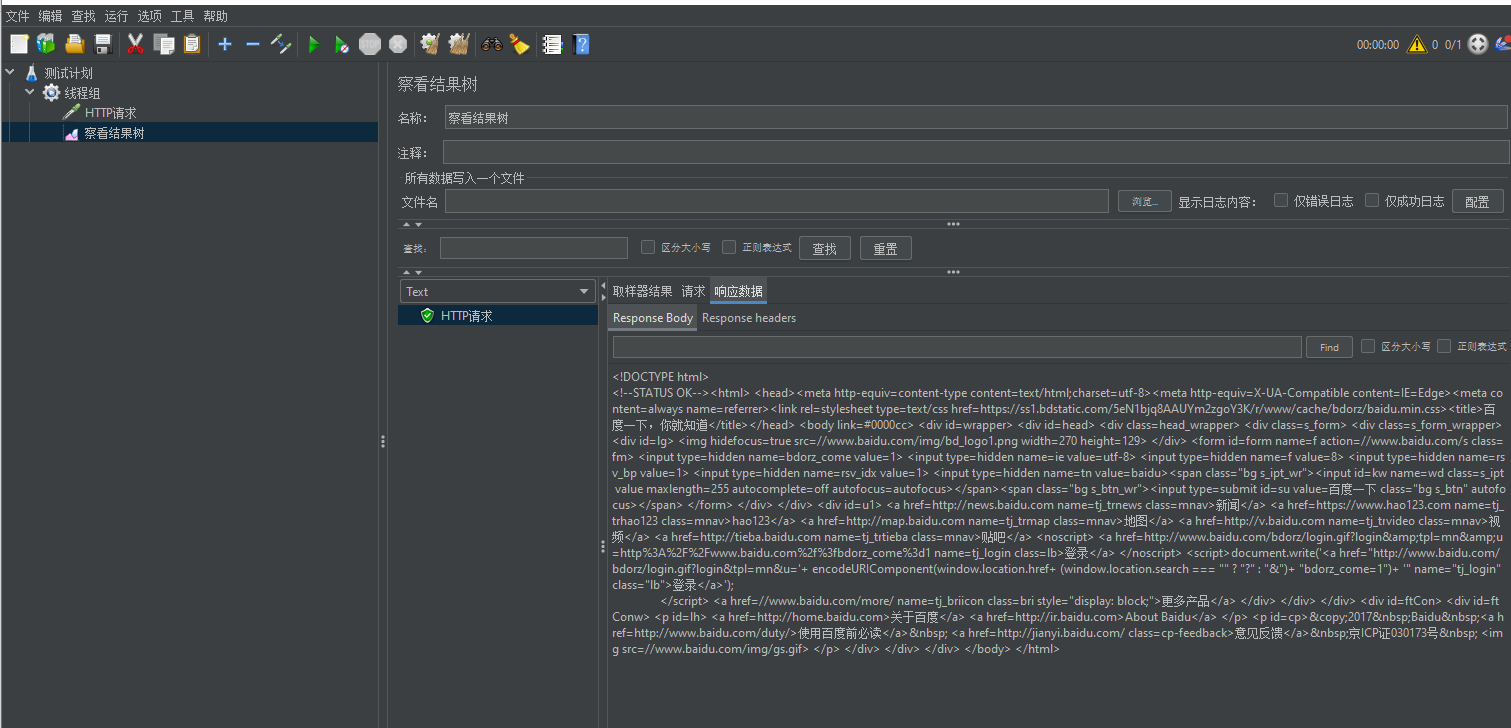Open Help with question mark icon
Screen dimensions: 1511x728
(x=581, y=44)
